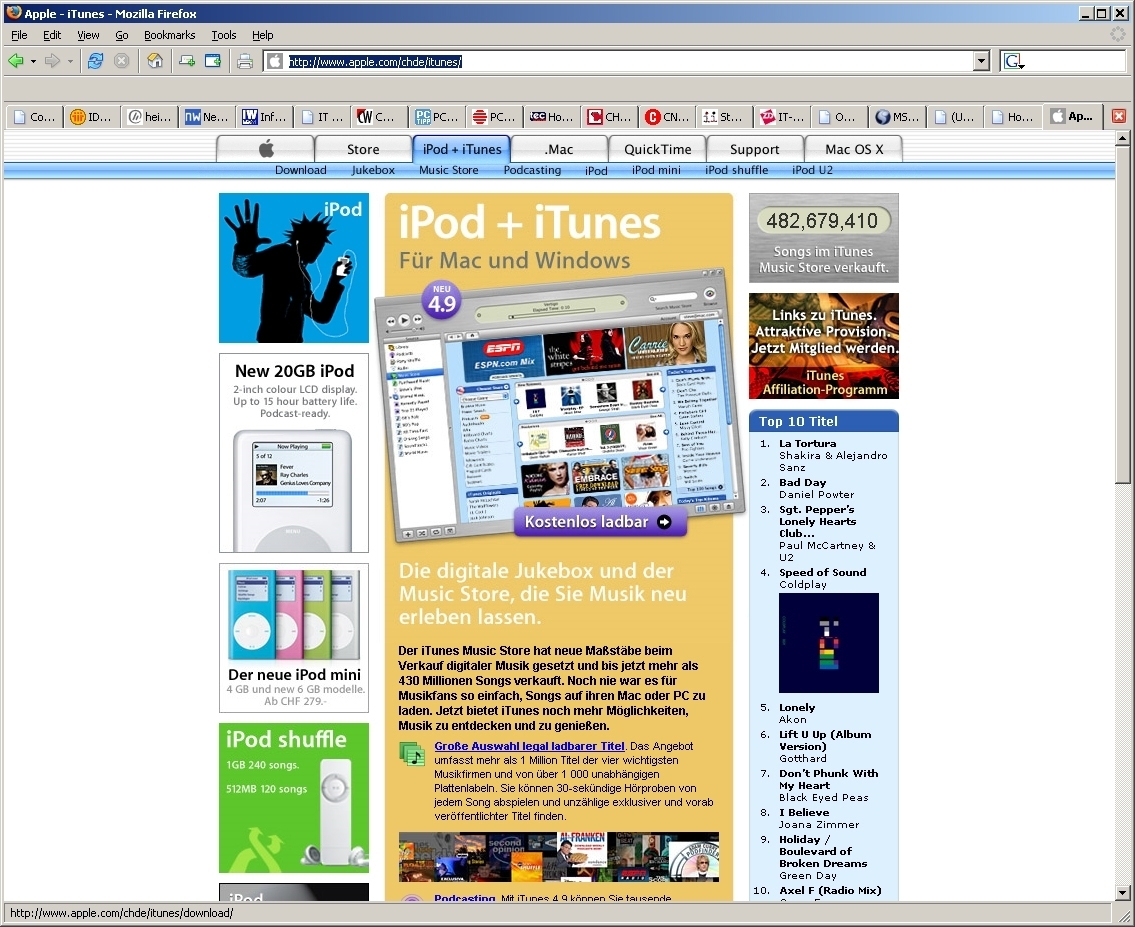Click the page scrollbar down arrow
This screenshot has width=1135, height=927.
click(x=1122, y=893)
